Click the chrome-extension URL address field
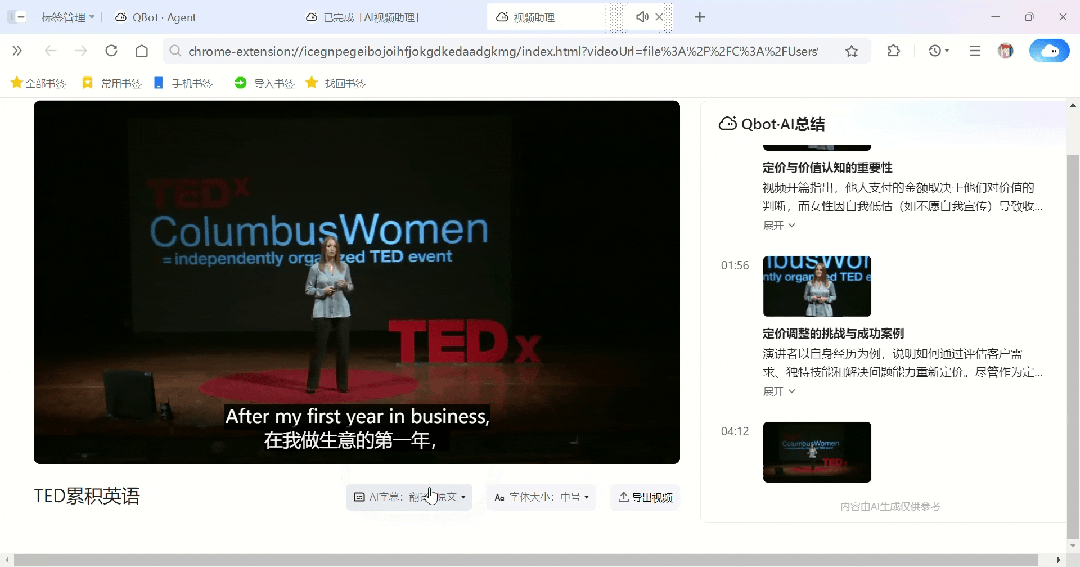This screenshot has width=1080, height=567. click(x=503, y=51)
